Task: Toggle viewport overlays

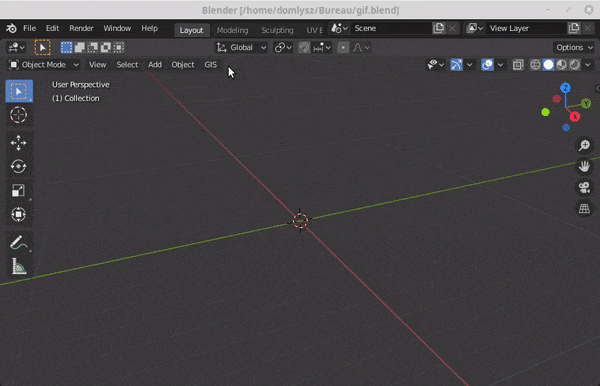Action: 487,65
